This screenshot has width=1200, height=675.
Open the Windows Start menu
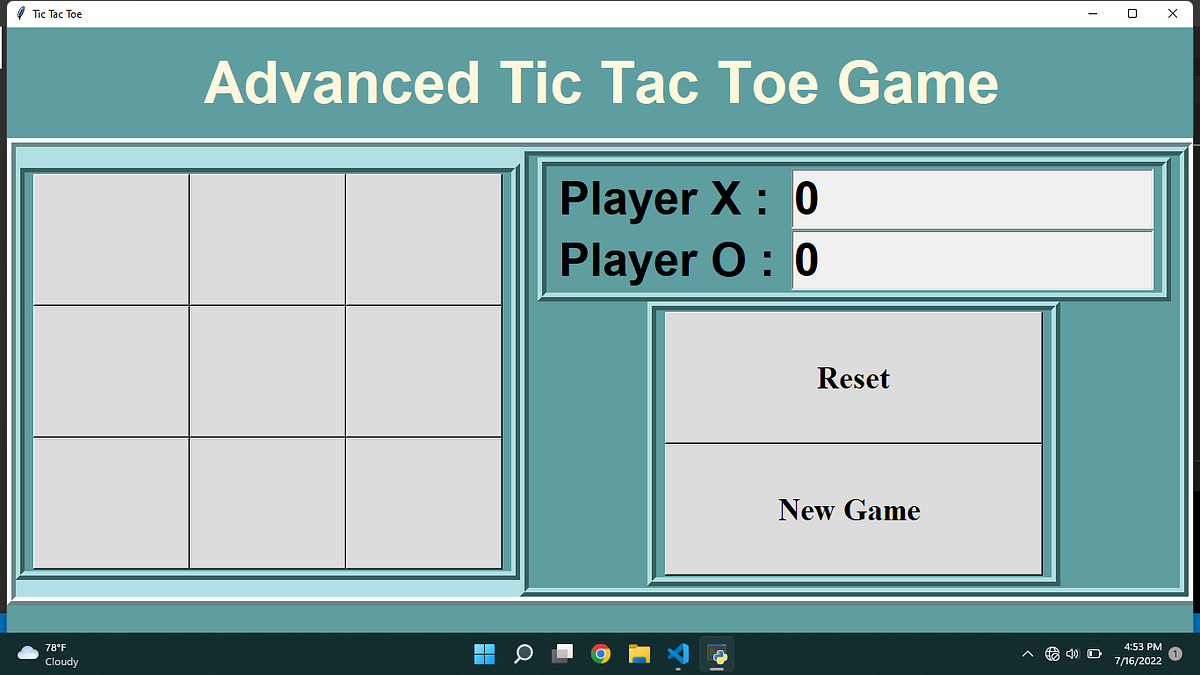click(484, 653)
